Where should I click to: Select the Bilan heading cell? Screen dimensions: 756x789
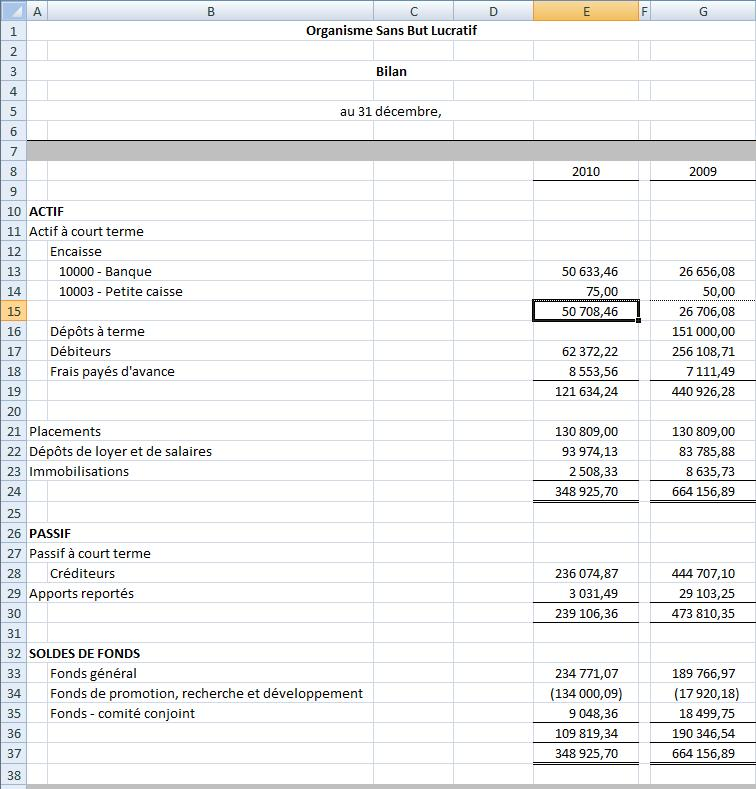click(x=390, y=71)
